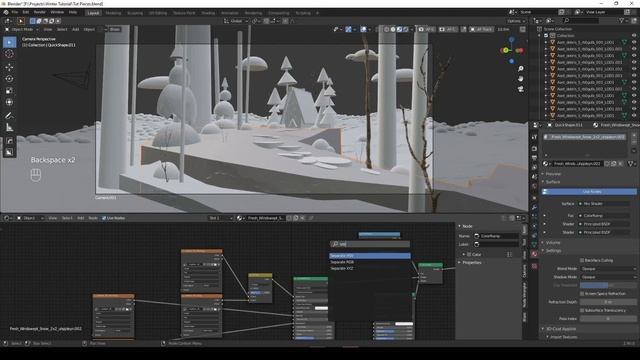This screenshot has height=360, width=640.
Task: Click the viewport zoom magnifier icon
Action: tap(520, 69)
